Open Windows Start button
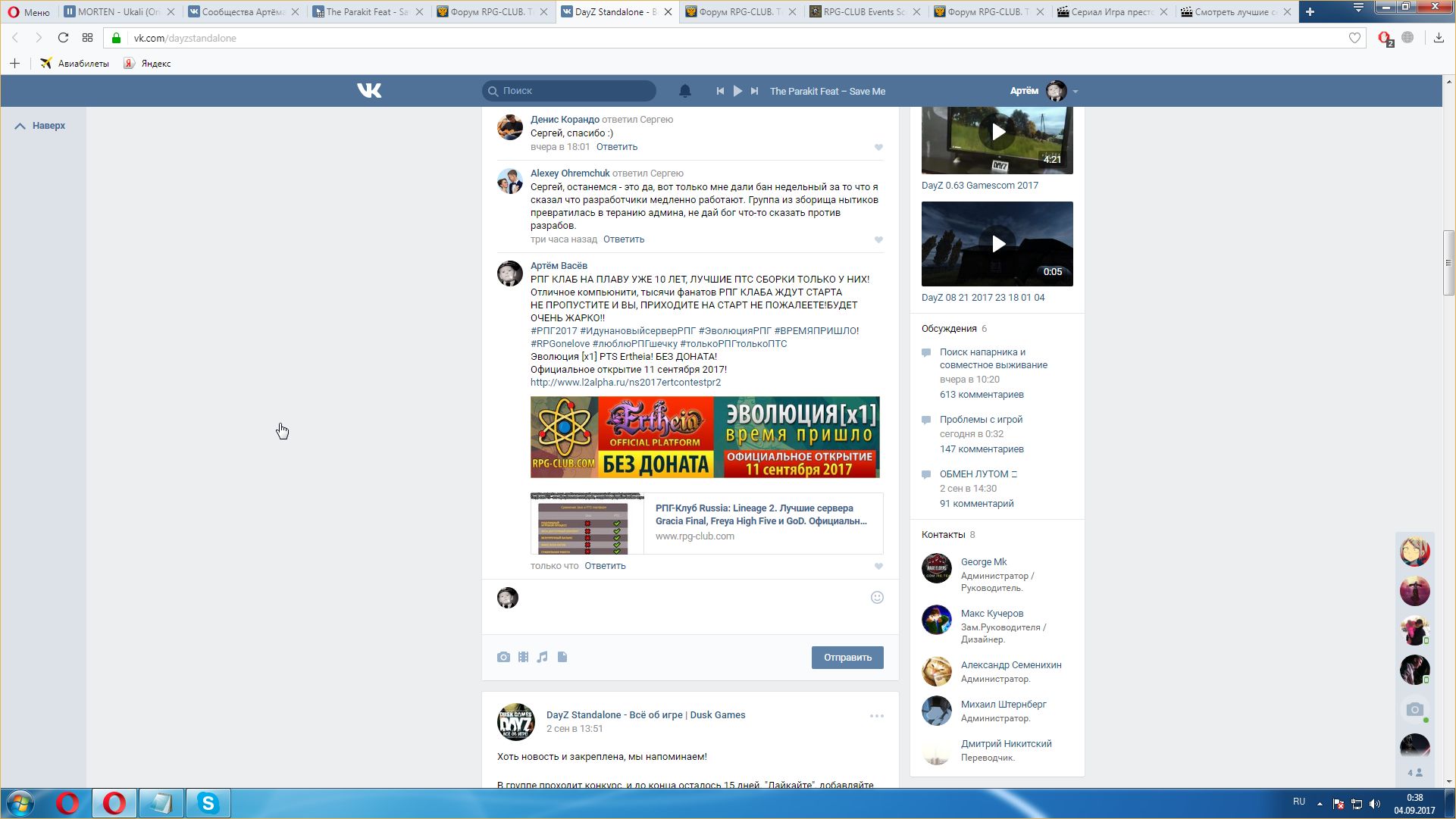This screenshot has height=819, width=1456. click(x=21, y=803)
